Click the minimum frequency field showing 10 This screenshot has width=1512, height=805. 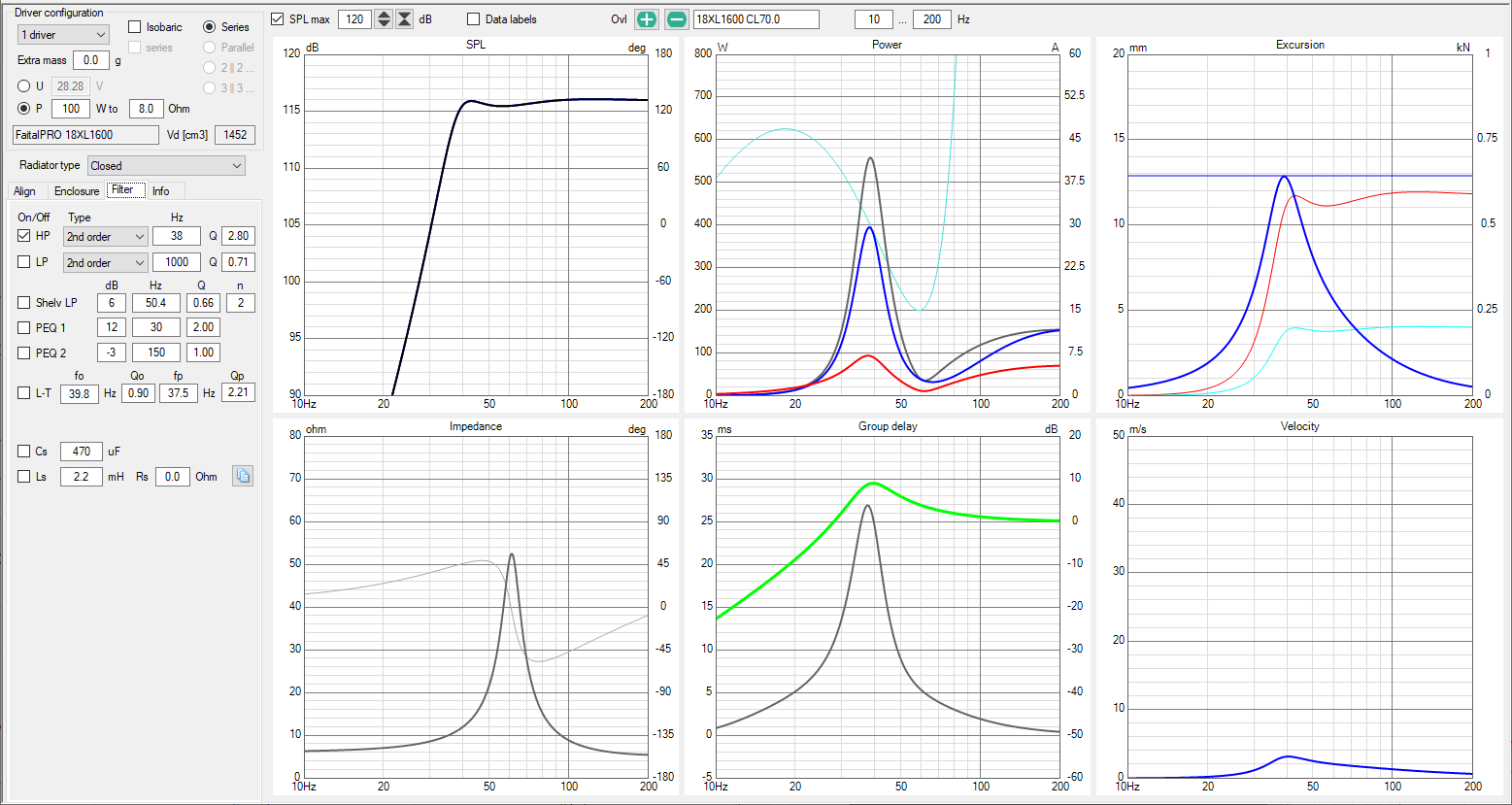[x=874, y=19]
